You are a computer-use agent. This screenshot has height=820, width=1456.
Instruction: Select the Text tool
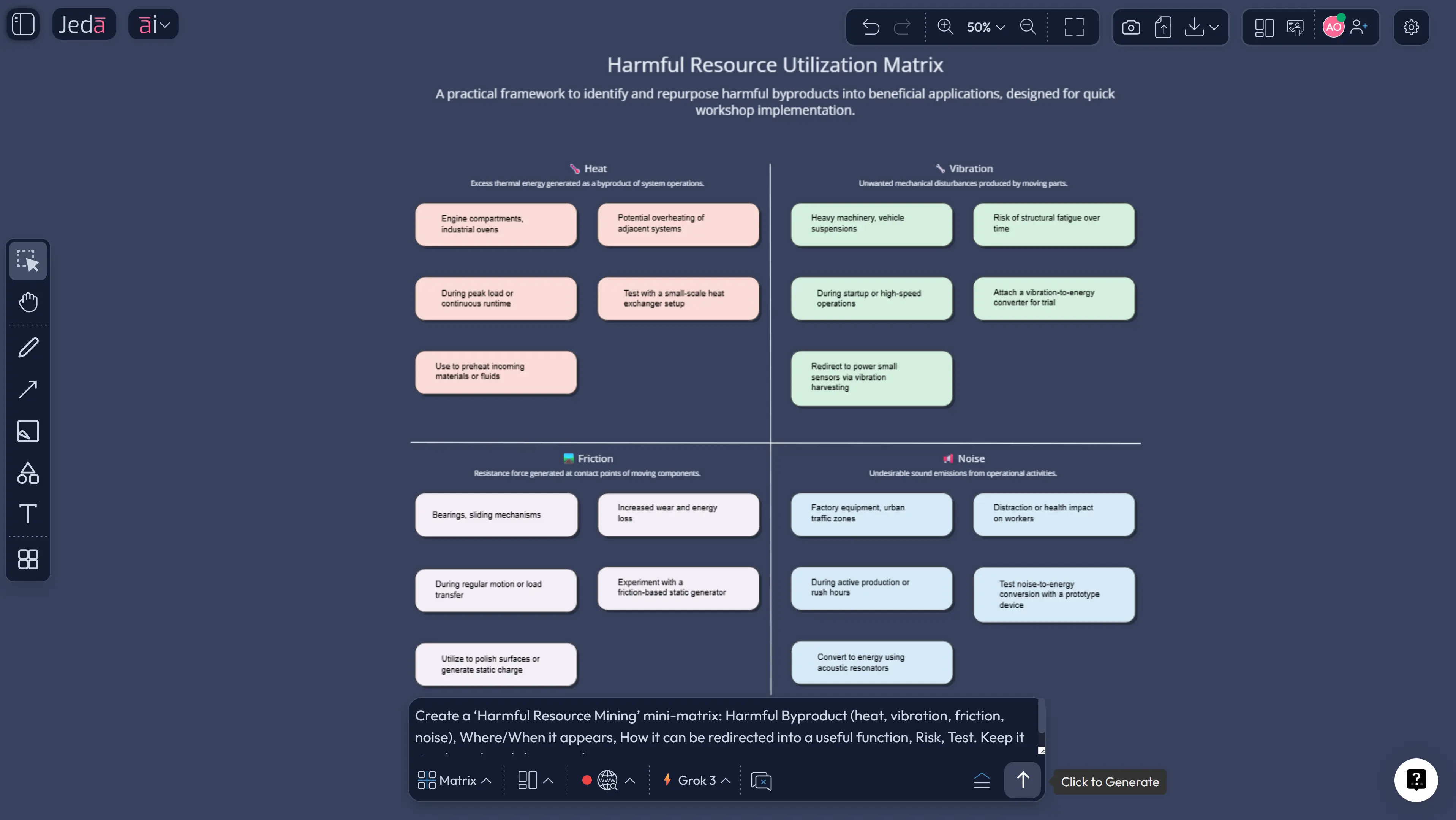click(28, 514)
